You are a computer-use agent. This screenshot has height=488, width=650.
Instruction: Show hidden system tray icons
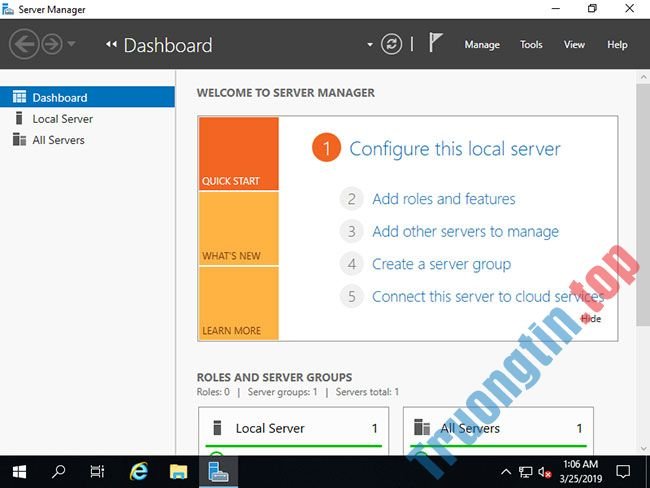(x=506, y=472)
